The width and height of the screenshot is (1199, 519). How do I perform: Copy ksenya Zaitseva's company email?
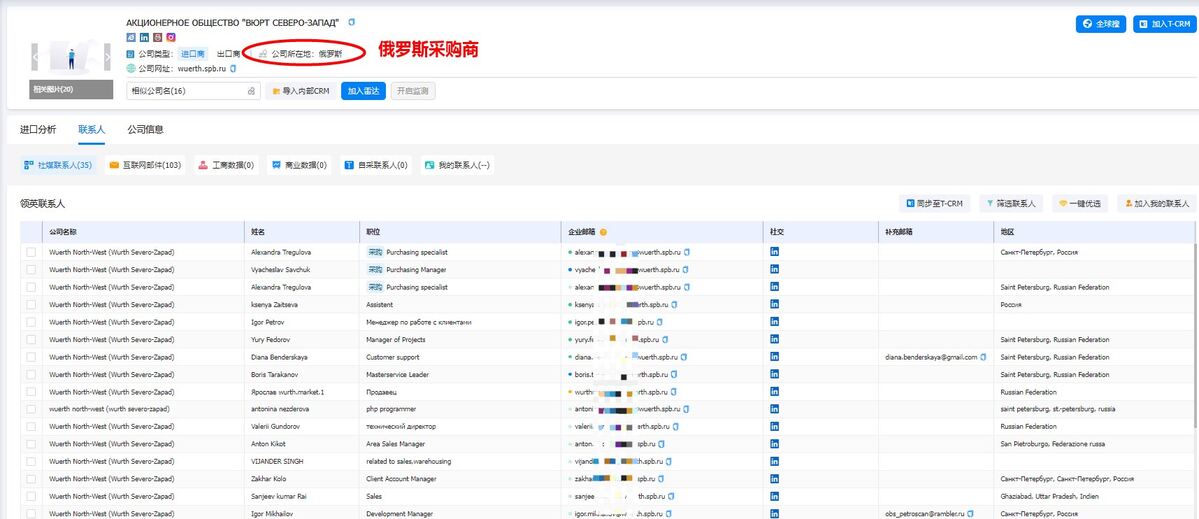coord(674,304)
